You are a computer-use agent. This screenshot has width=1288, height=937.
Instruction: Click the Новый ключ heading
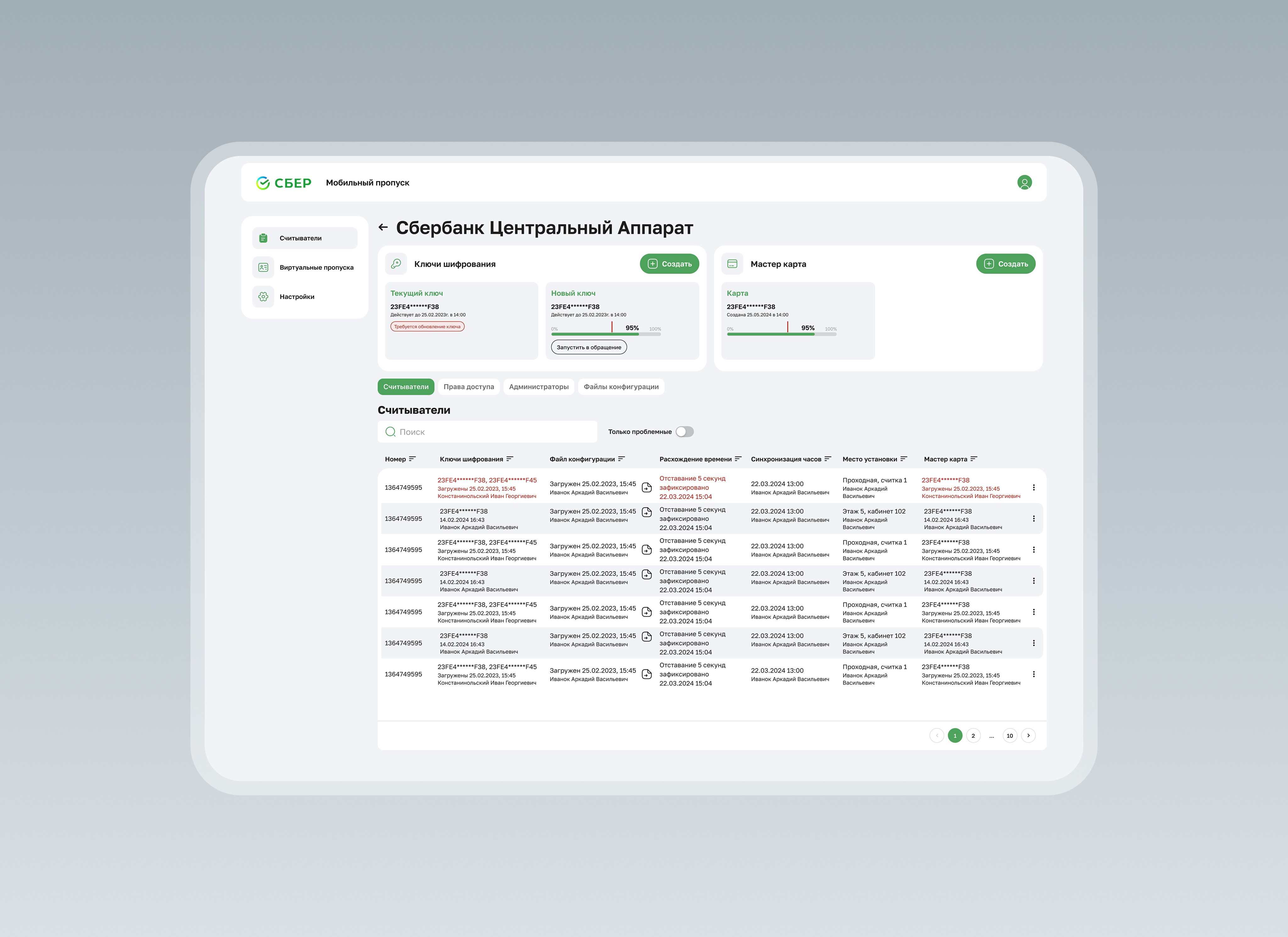(x=573, y=293)
